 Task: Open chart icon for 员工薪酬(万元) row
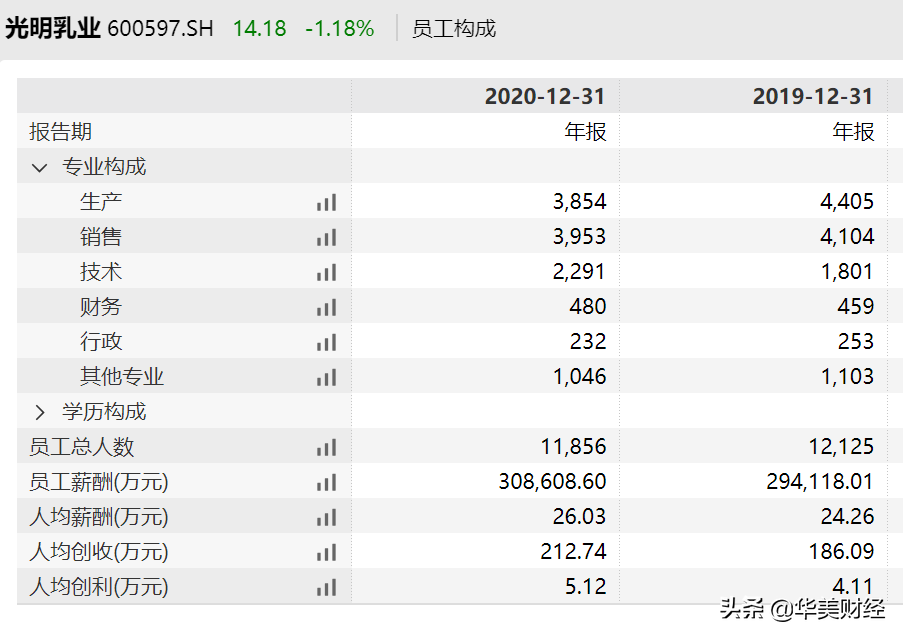coord(327,483)
